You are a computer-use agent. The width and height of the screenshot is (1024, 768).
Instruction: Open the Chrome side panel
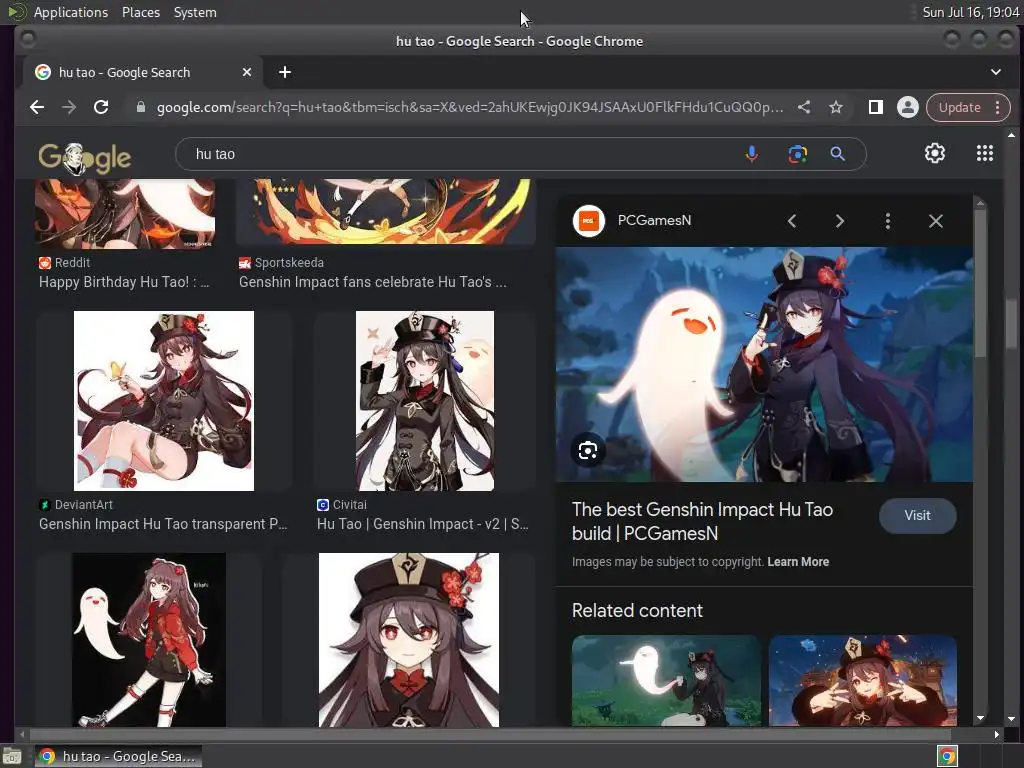click(876, 107)
